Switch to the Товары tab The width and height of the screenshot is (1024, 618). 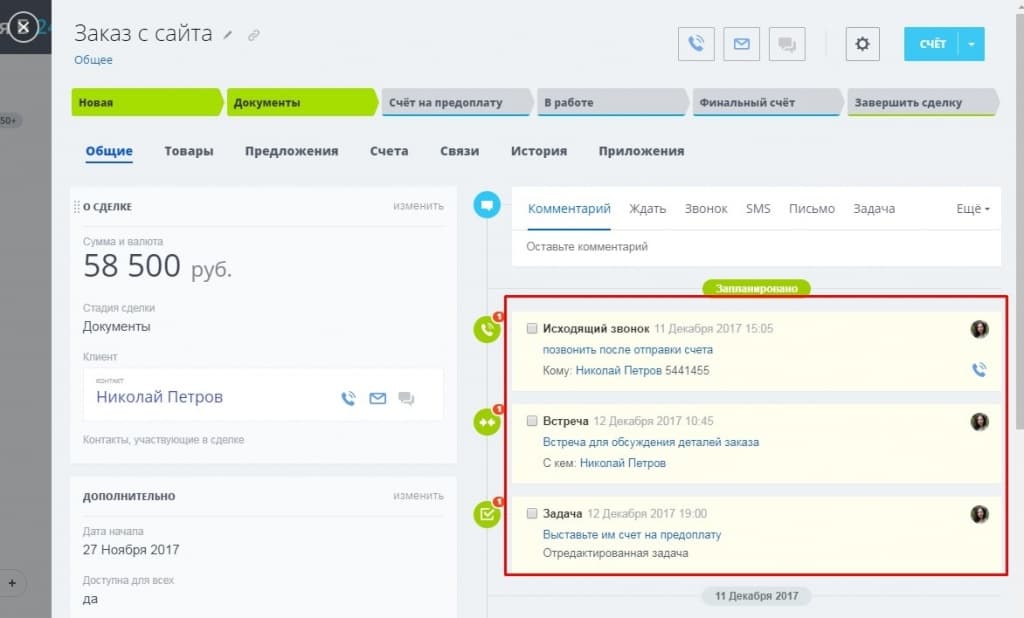pos(188,151)
